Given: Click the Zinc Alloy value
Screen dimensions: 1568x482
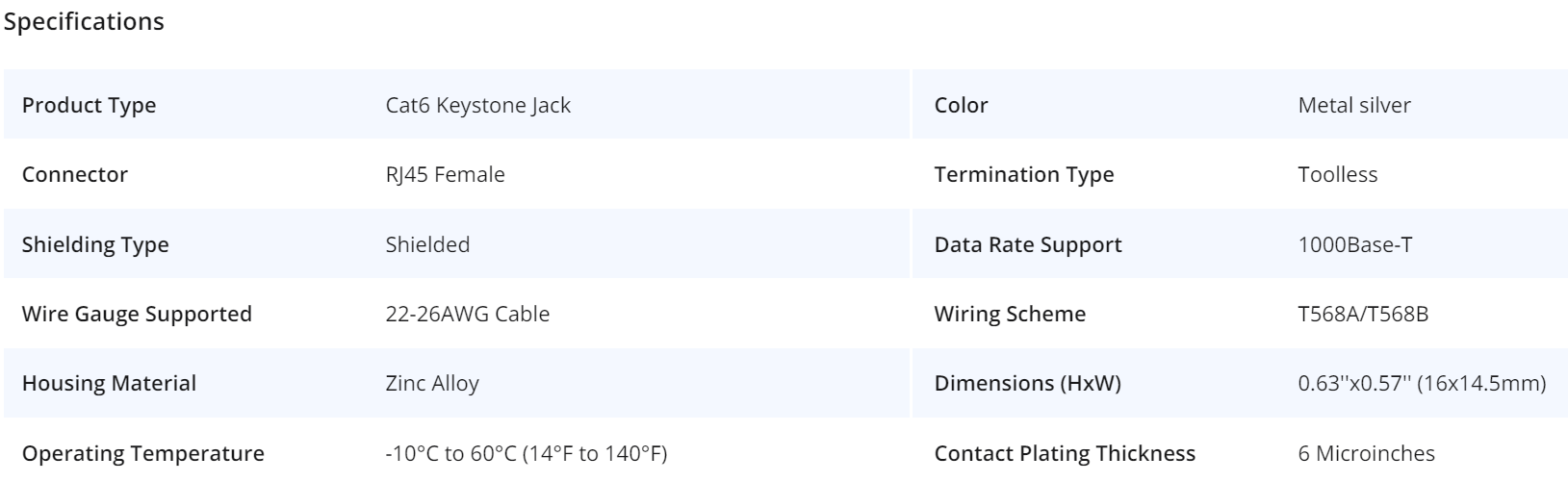Looking at the screenshot, I should tap(431, 383).
